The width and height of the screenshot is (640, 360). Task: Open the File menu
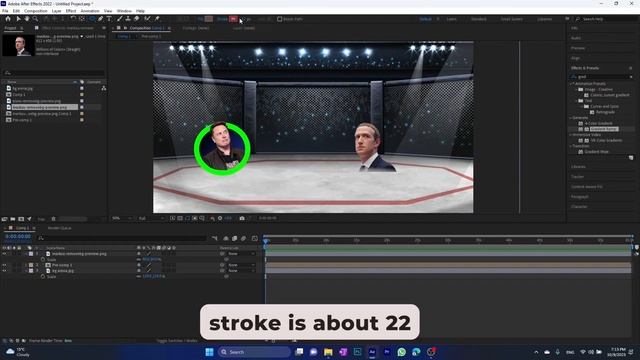(5, 11)
